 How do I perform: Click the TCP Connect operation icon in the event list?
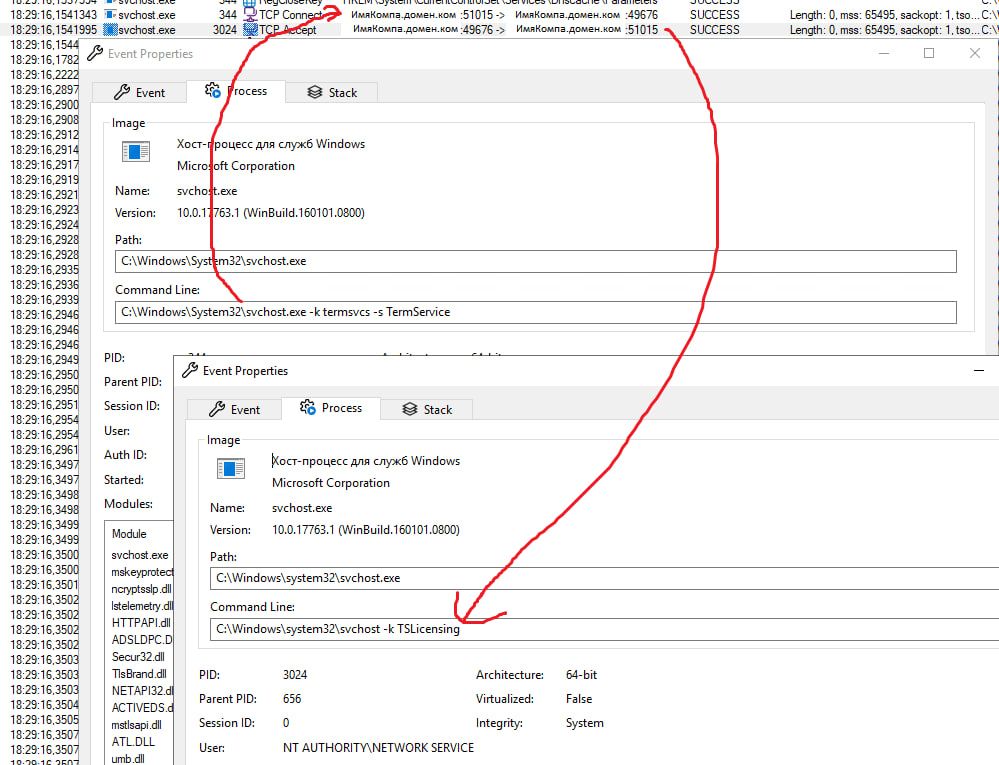[250, 15]
